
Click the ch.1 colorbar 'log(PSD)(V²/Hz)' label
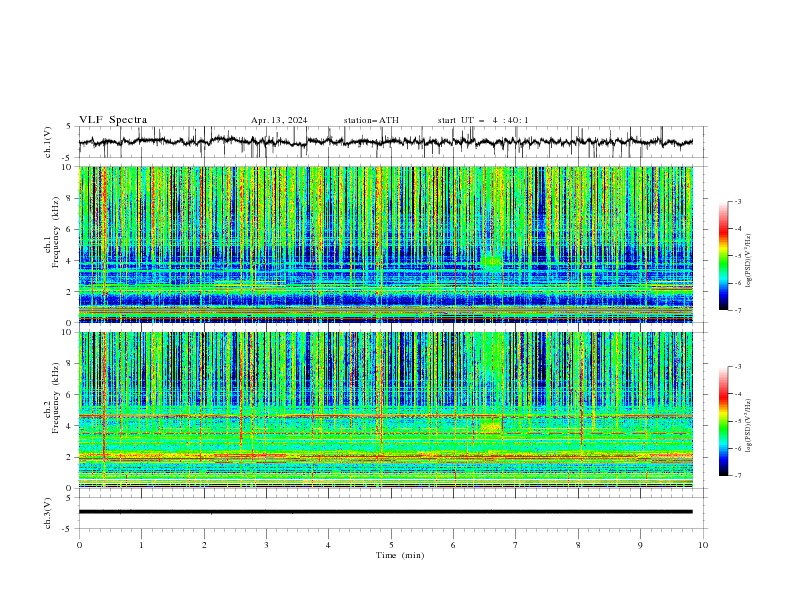748,261
